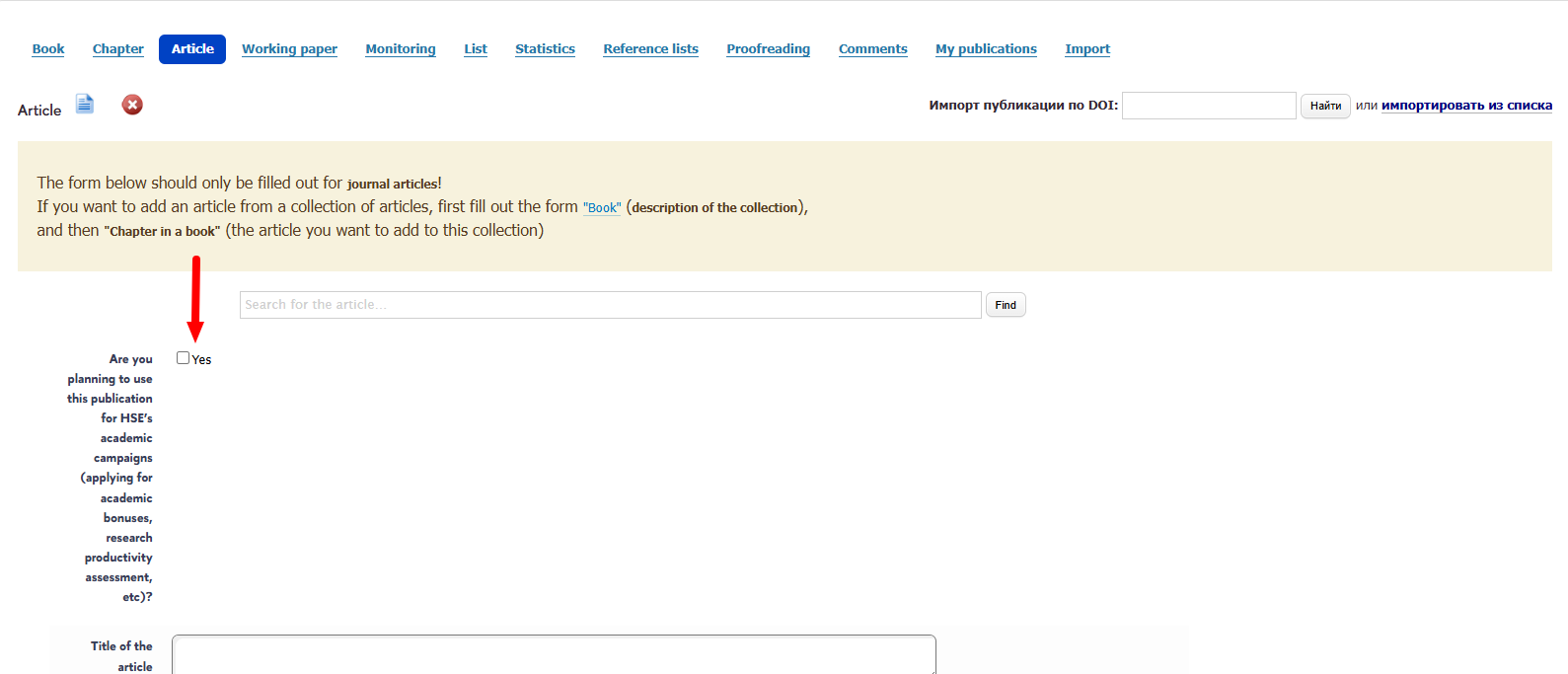This screenshot has height=674, width=1568.
Task: Follow the импортировать из списка link
Action: click(1466, 106)
